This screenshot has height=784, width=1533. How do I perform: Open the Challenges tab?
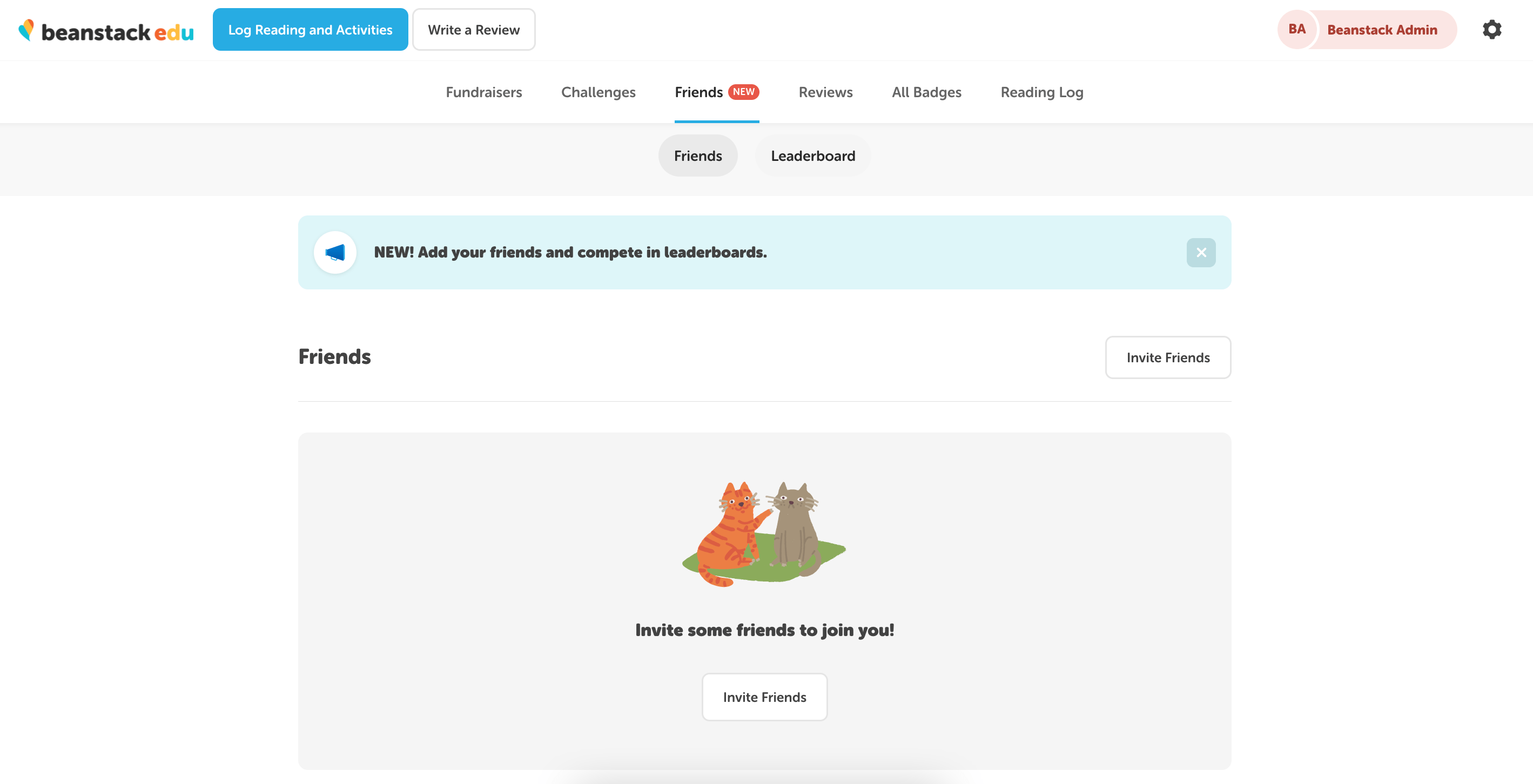click(x=598, y=92)
